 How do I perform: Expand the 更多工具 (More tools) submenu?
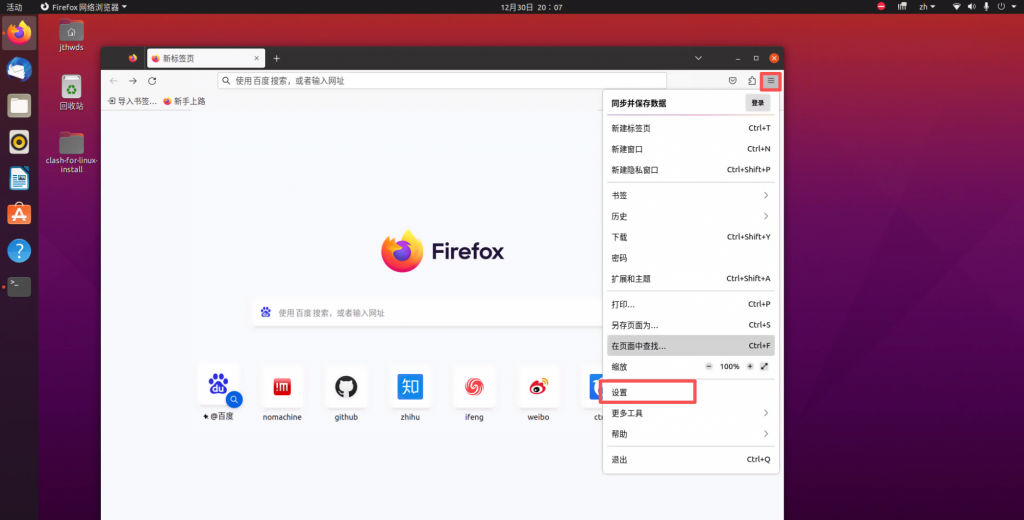[691, 413]
